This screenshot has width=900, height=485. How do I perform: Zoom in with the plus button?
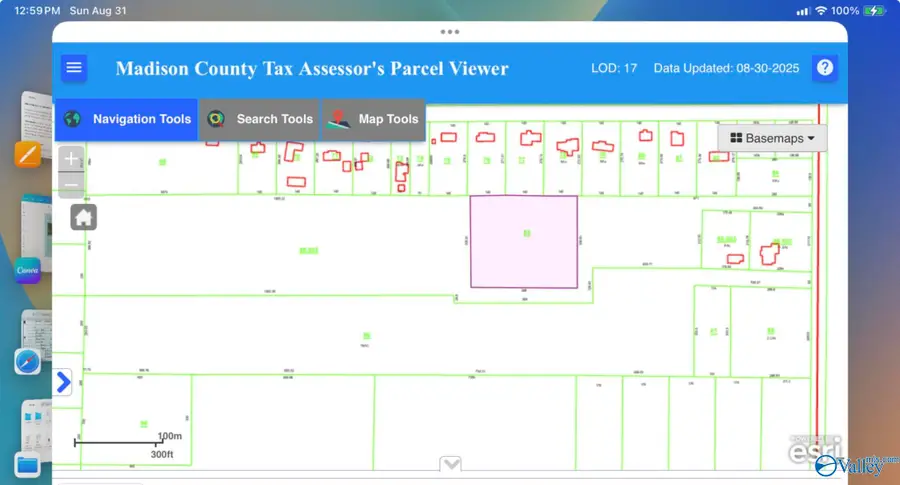click(x=71, y=159)
